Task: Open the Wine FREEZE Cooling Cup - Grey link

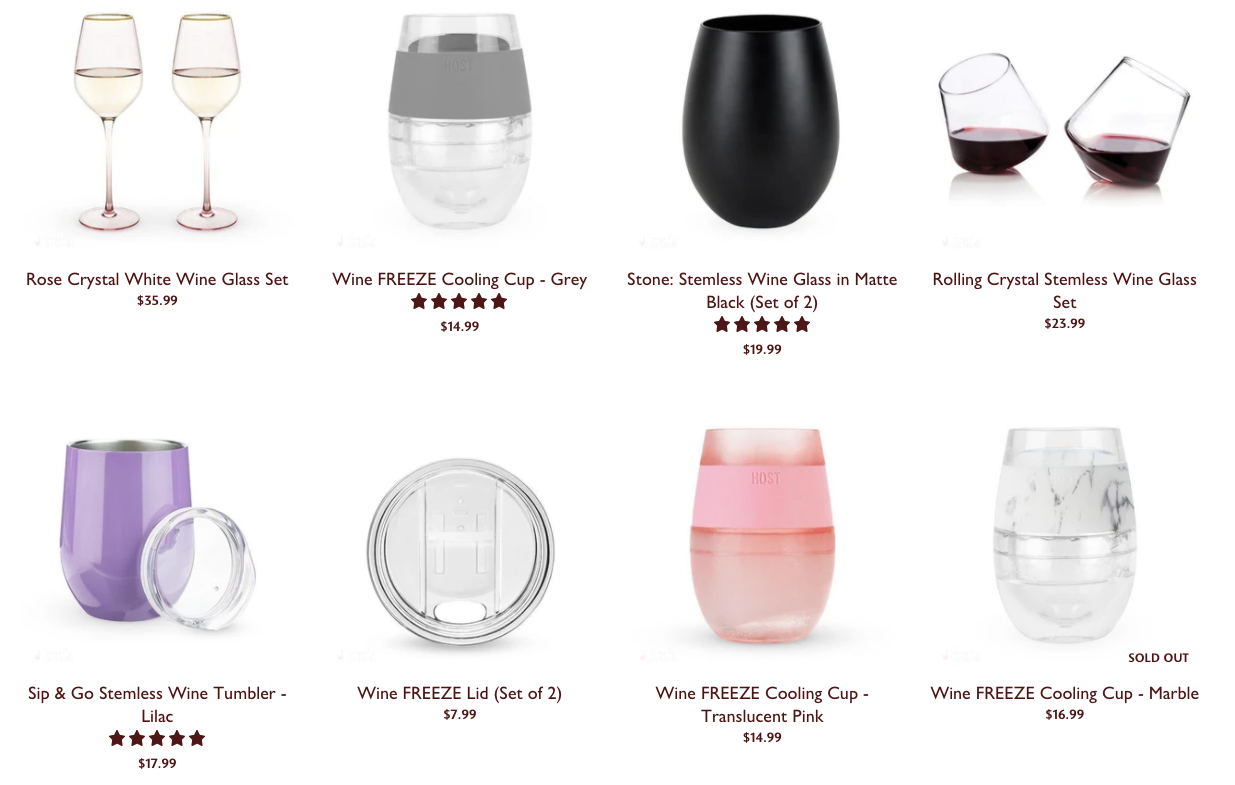Action: click(x=459, y=279)
